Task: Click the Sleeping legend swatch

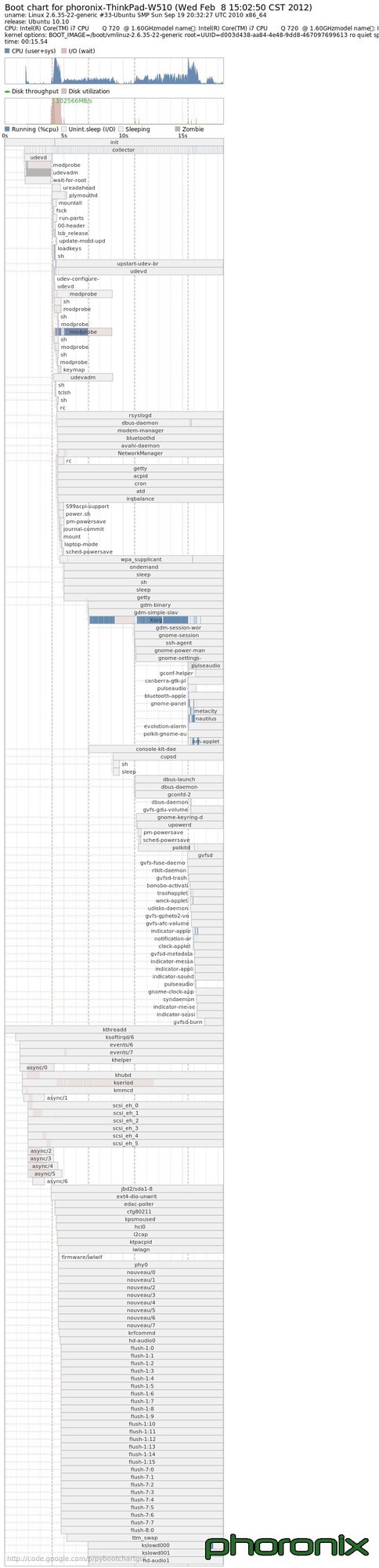Action: pyautogui.click(x=120, y=129)
